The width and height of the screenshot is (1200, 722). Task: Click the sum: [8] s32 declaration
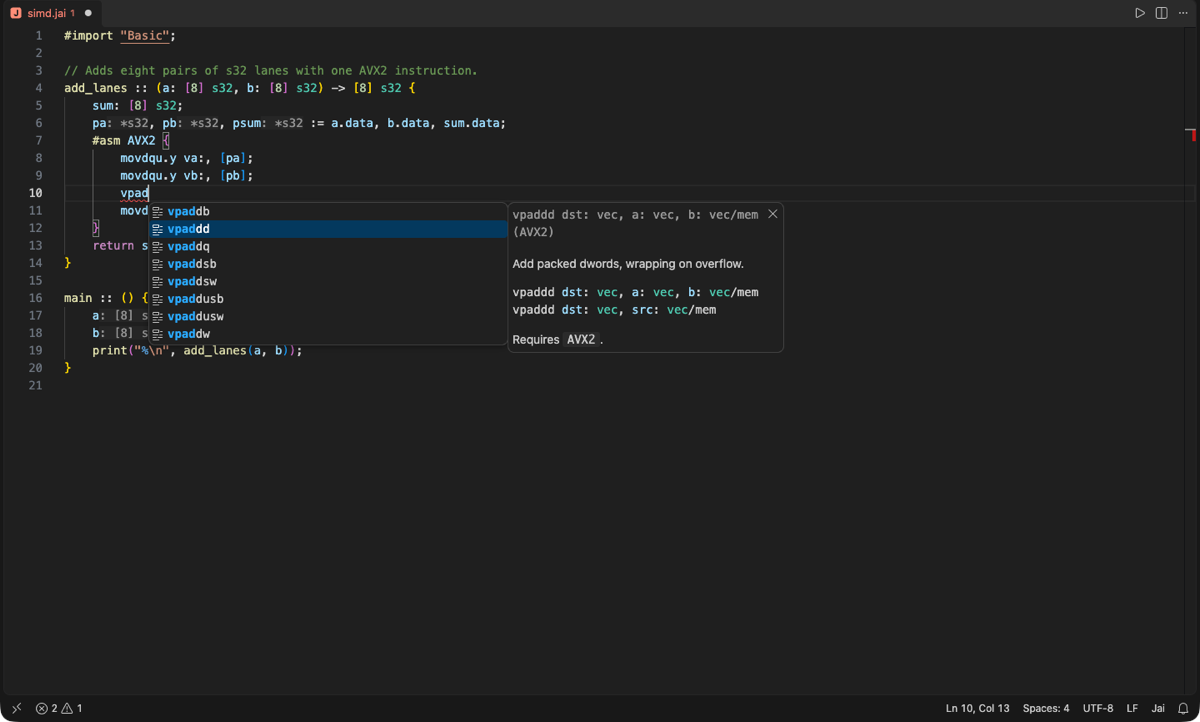138,106
